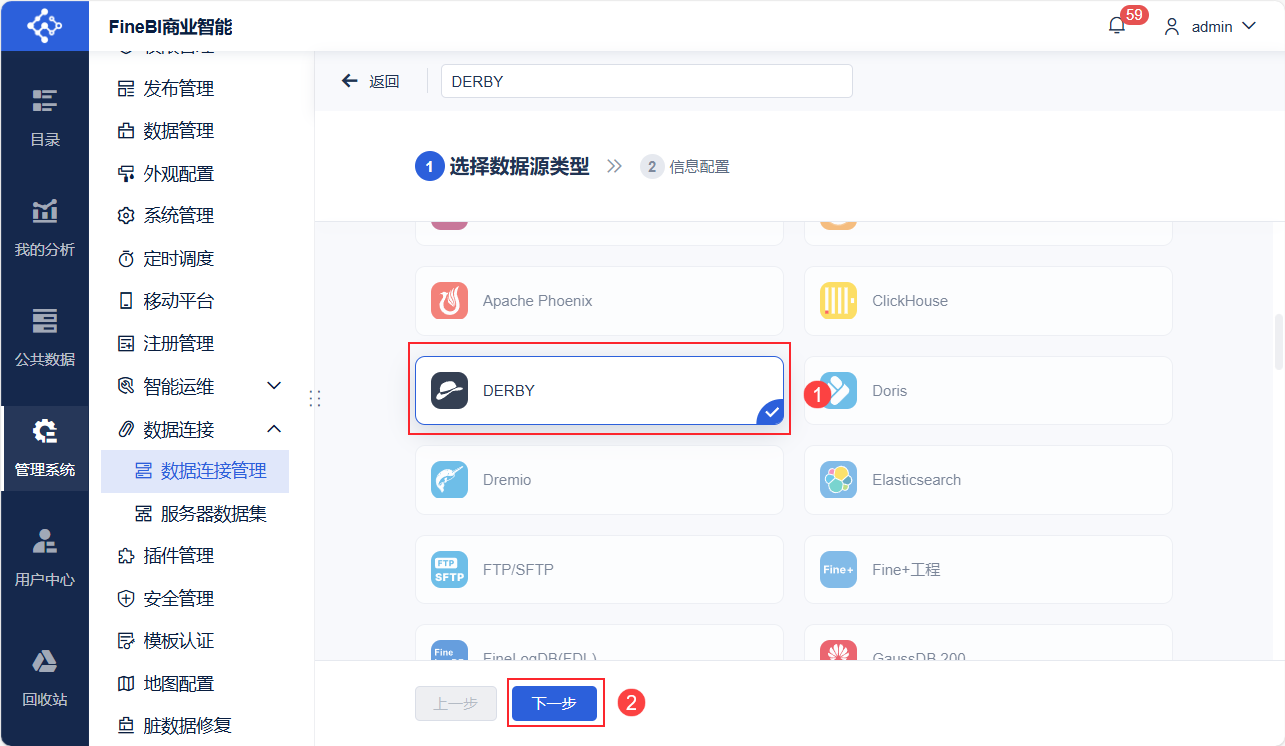This screenshot has width=1285, height=746.
Task: Click the DERBY search input field
Action: (646, 81)
